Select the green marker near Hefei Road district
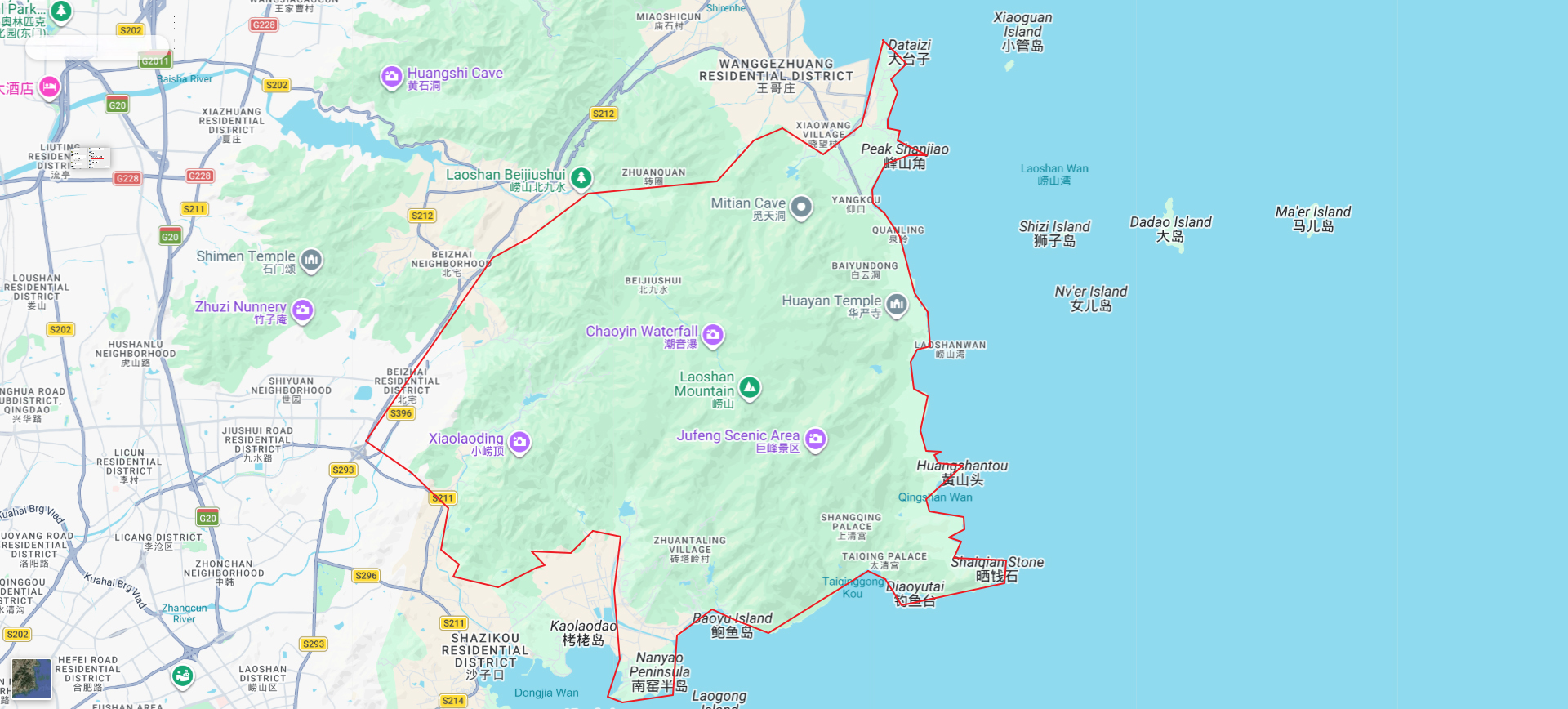Viewport: 1568px width, 709px height. click(183, 676)
